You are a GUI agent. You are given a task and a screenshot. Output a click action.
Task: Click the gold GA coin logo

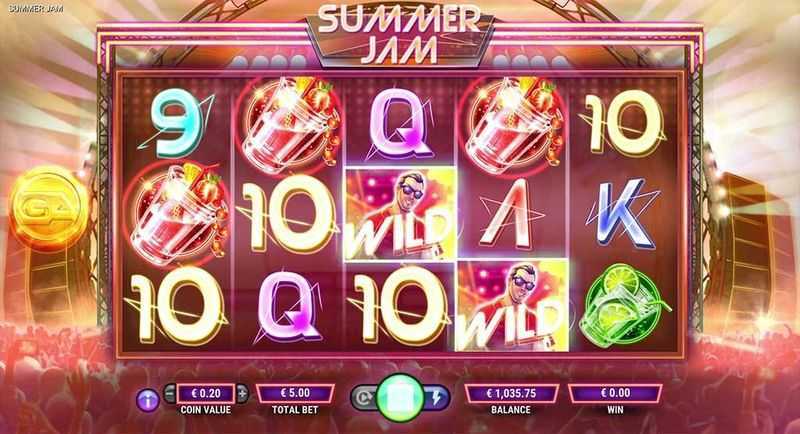(x=48, y=208)
